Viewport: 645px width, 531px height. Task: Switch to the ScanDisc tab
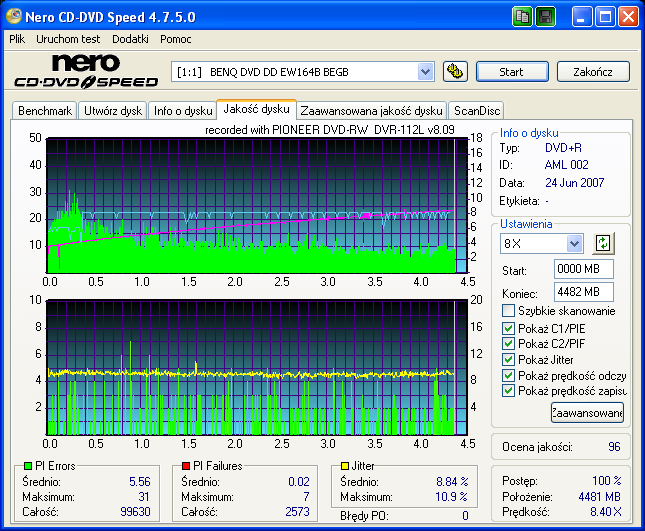(477, 111)
